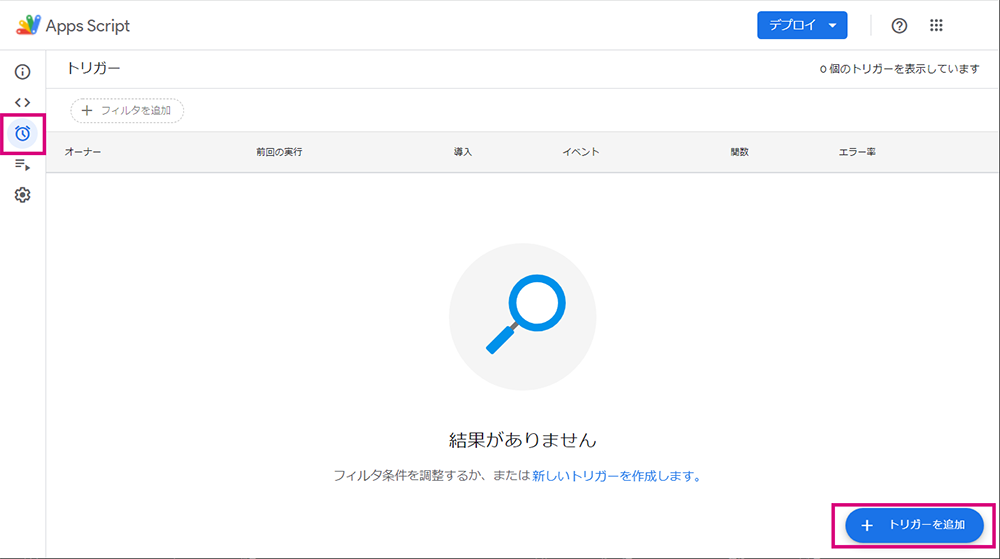Click the トリガー page title
This screenshot has width=1000, height=559.
(x=93, y=68)
